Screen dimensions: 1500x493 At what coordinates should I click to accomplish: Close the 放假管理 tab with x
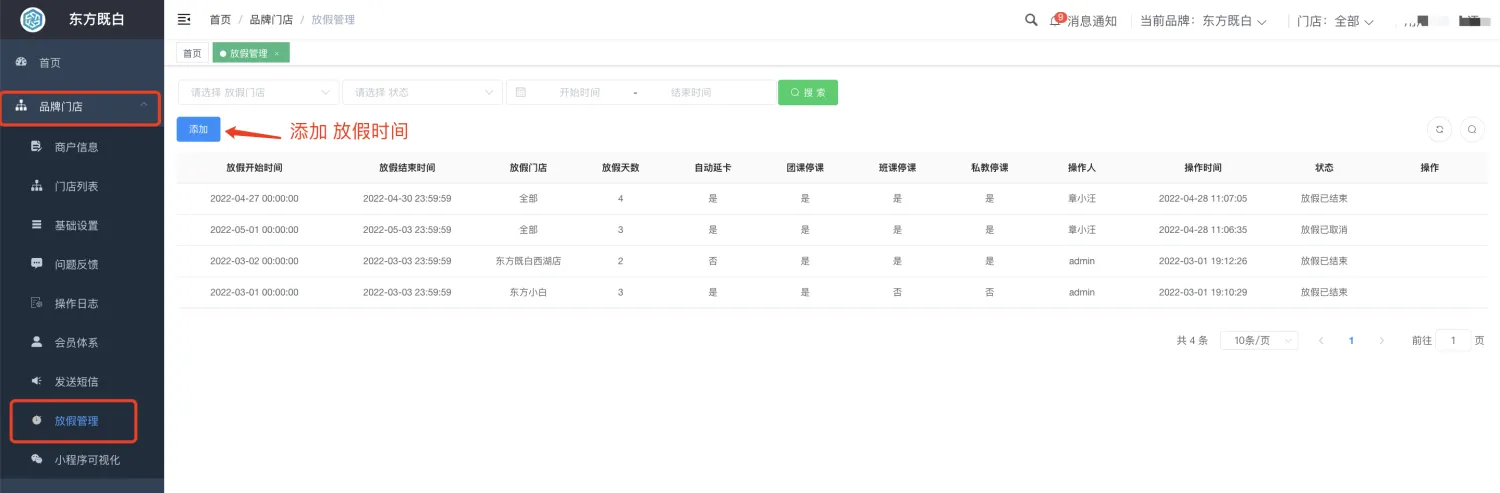pyautogui.click(x=276, y=53)
